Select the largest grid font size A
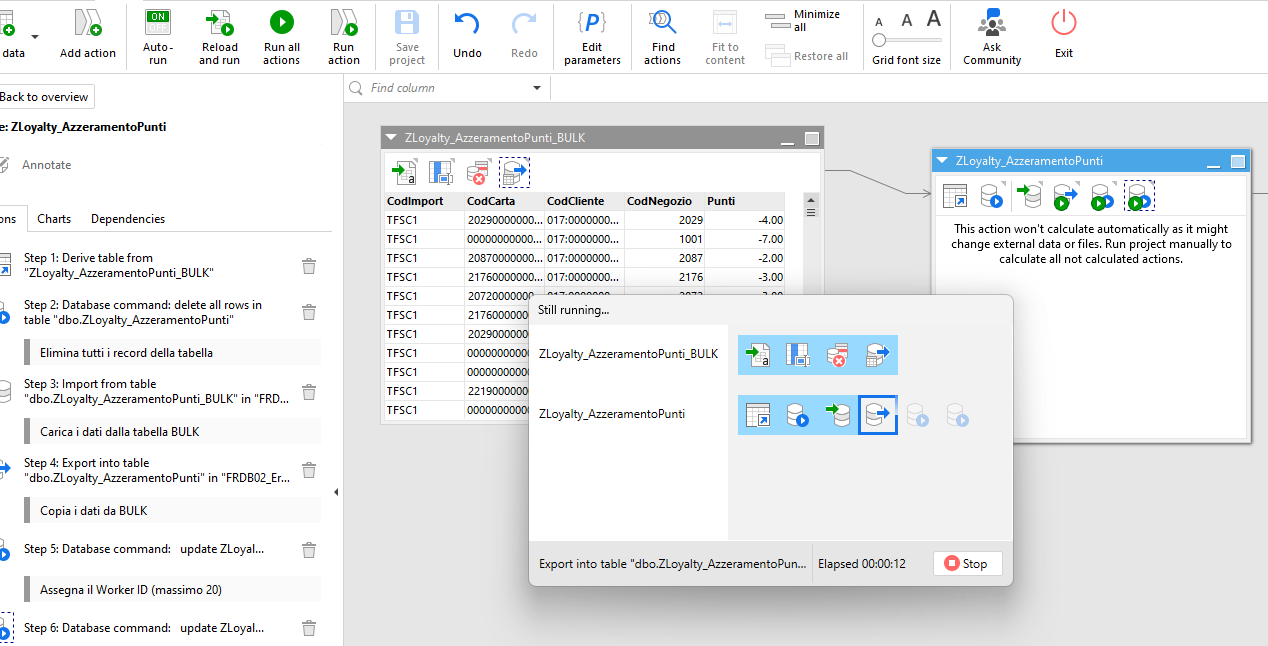 point(933,18)
